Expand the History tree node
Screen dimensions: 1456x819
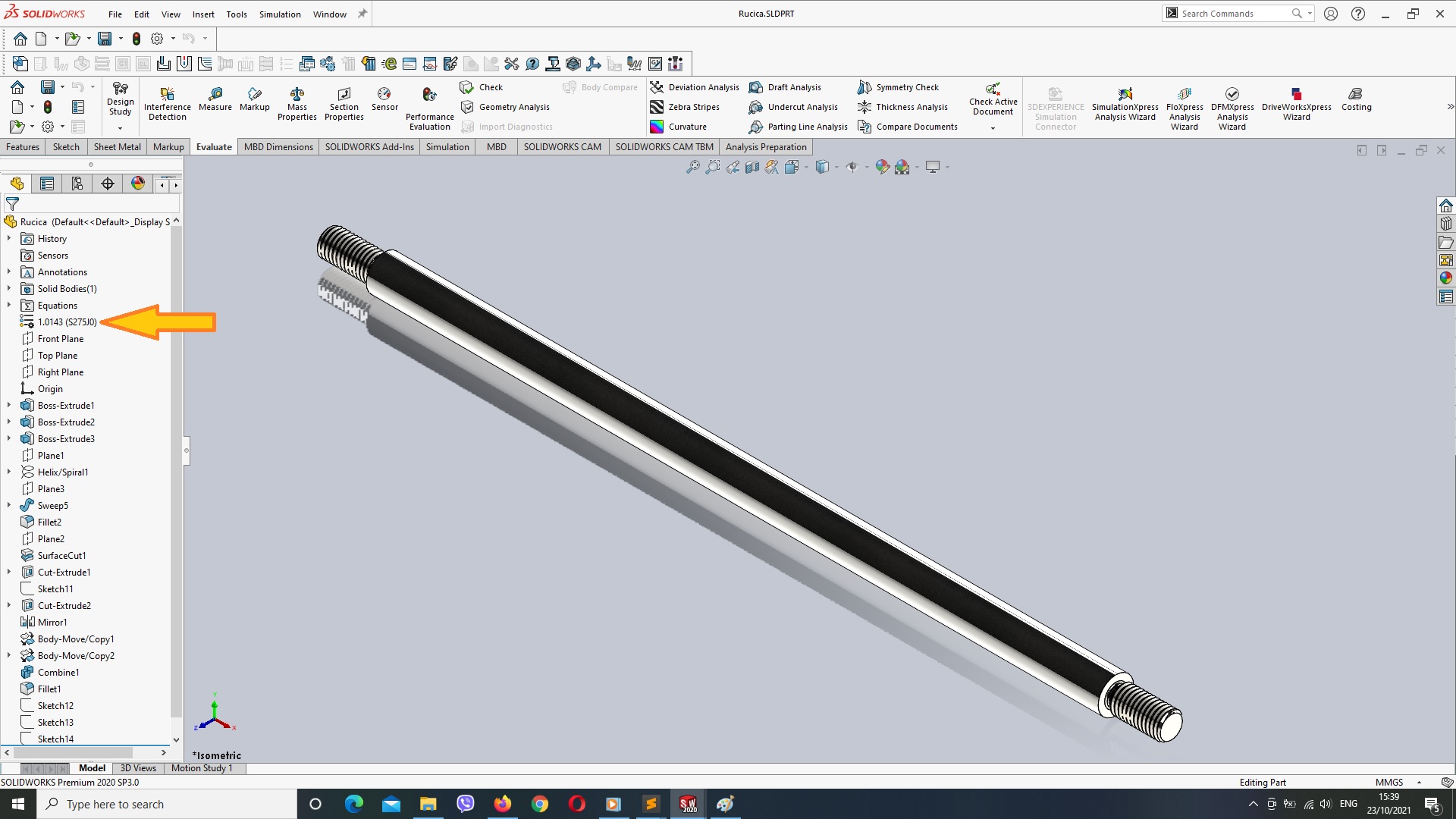tap(9, 238)
